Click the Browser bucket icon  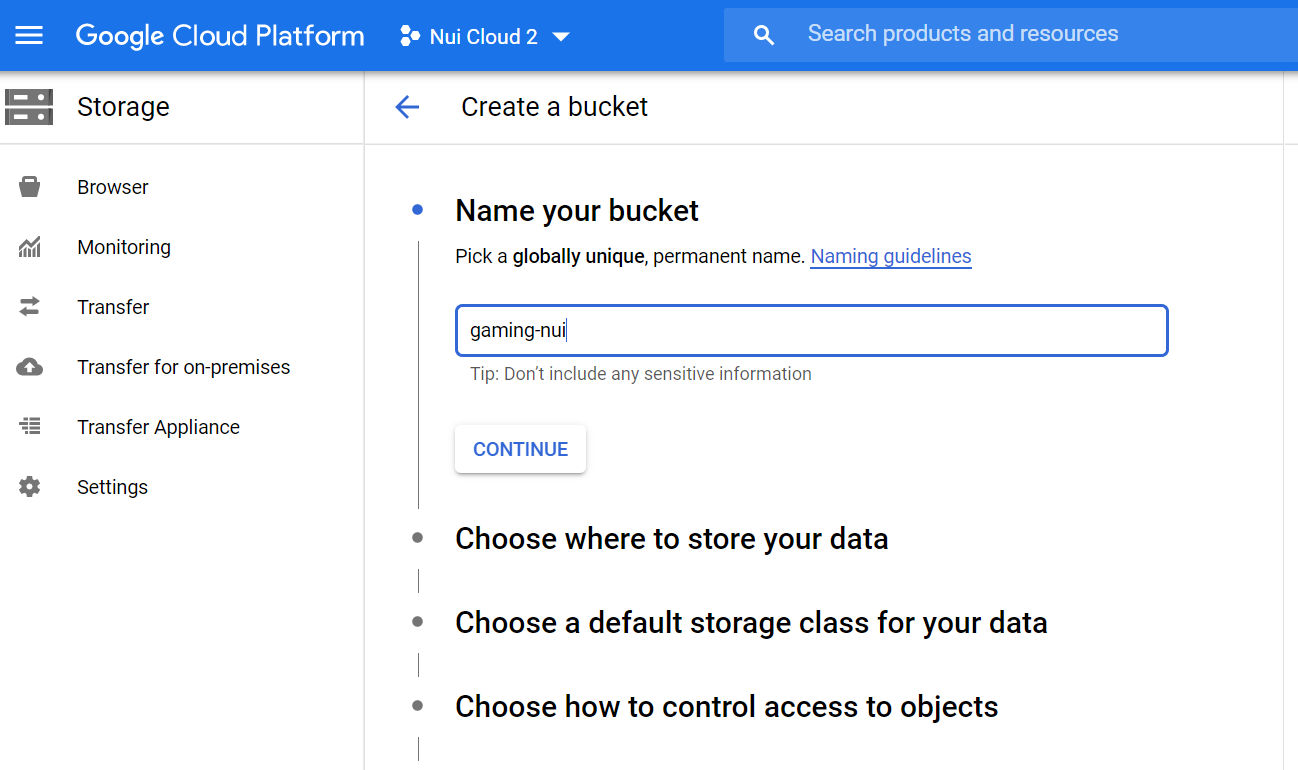point(30,187)
